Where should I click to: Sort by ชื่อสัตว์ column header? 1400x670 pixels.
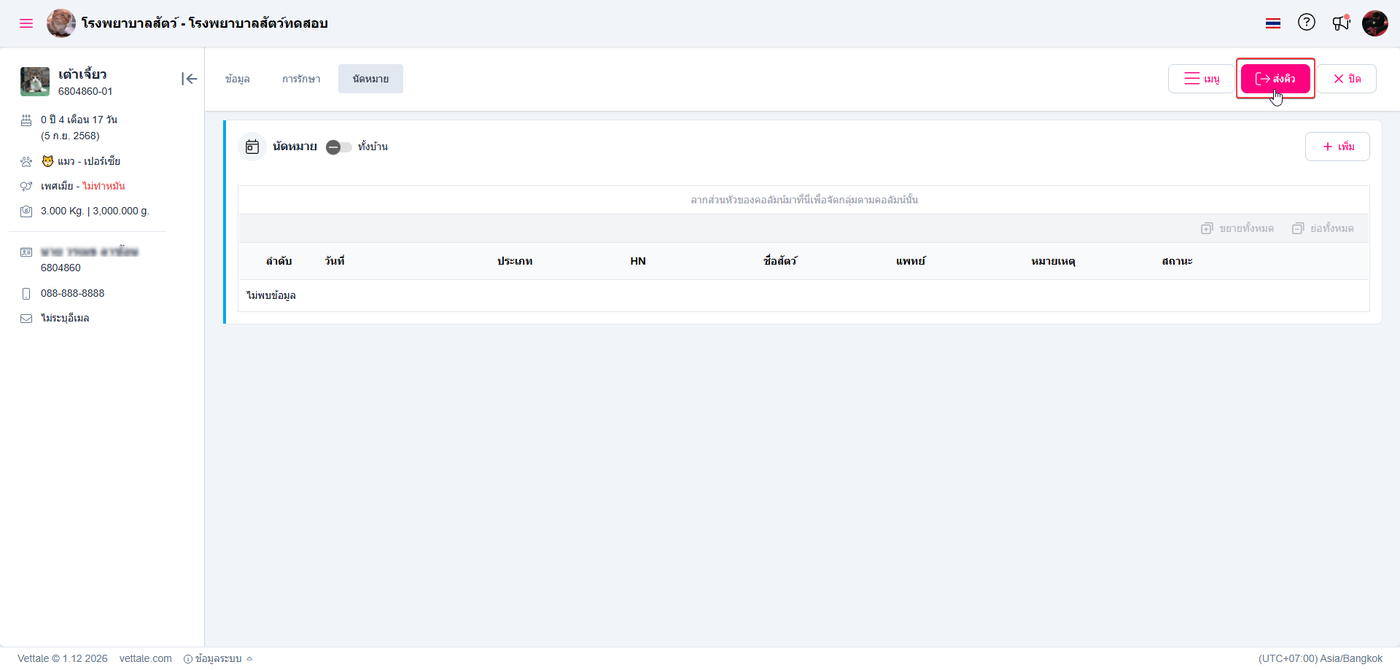tap(780, 261)
